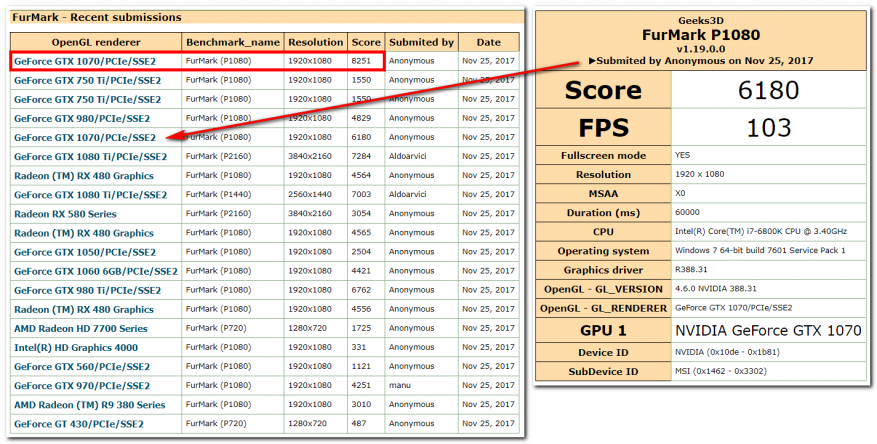Click the Windows 7 64-bit operating system value
The height and width of the screenshot is (444, 877).
760,251
